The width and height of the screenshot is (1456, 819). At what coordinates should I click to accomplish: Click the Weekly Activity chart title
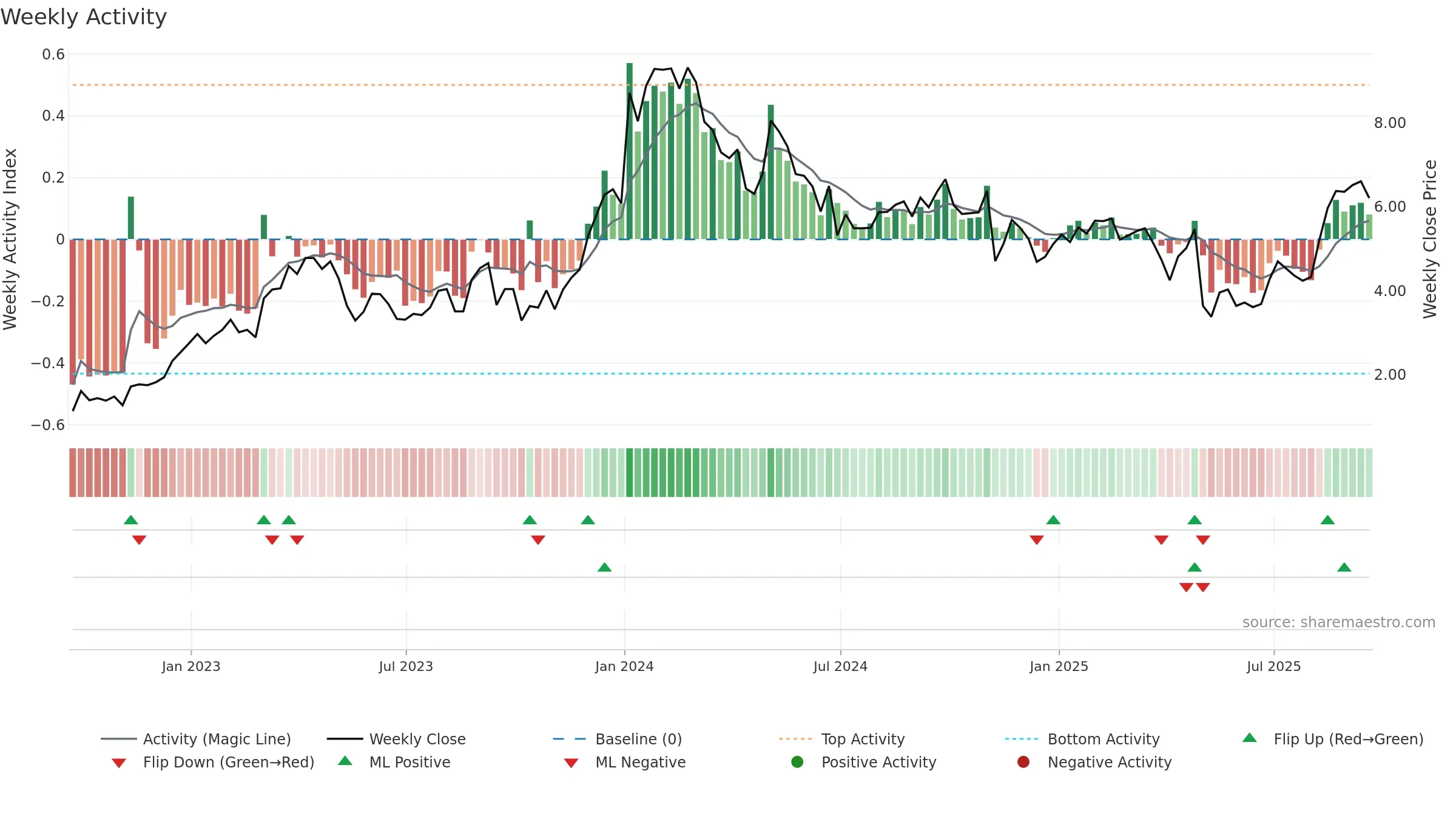tap(84, 17)
